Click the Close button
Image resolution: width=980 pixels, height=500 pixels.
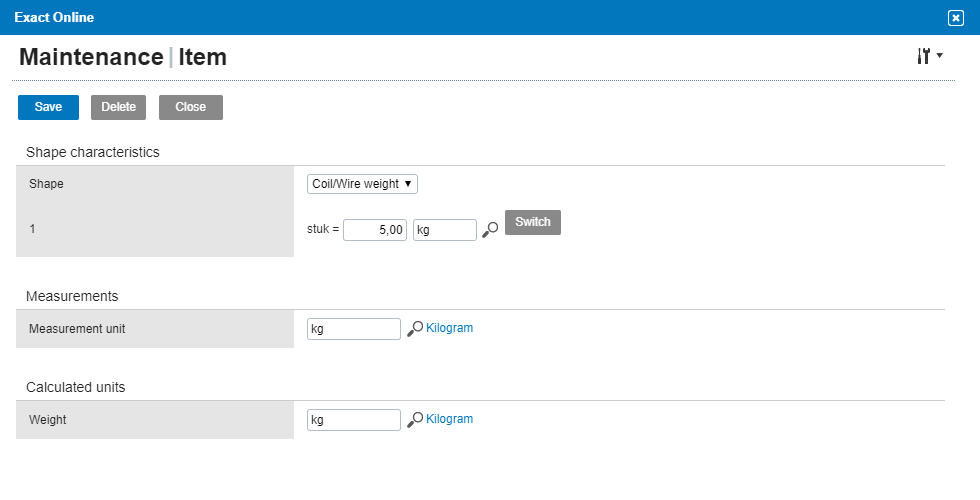coord(191,107)
